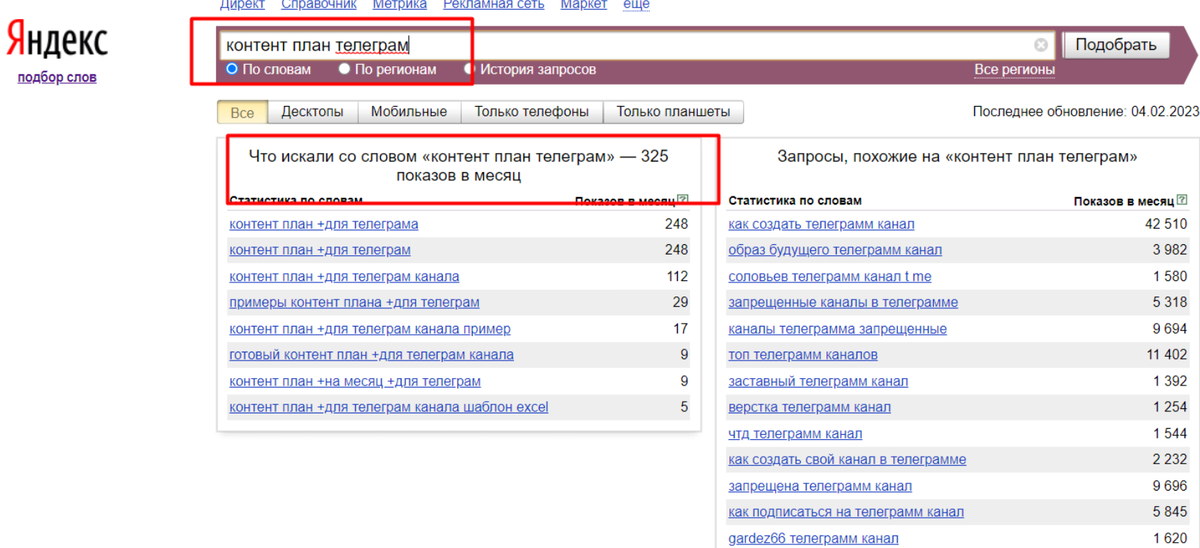Open query топ телеграмм каналов

coord(803,355)
